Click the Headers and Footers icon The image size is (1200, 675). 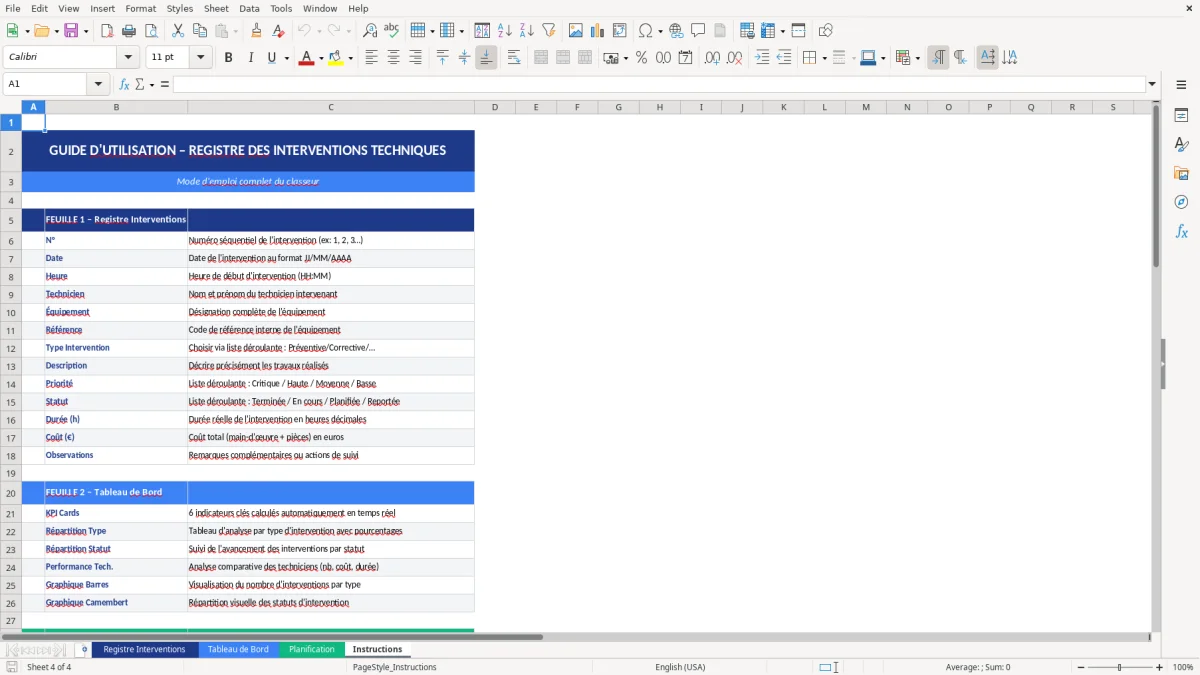point(720,31)
